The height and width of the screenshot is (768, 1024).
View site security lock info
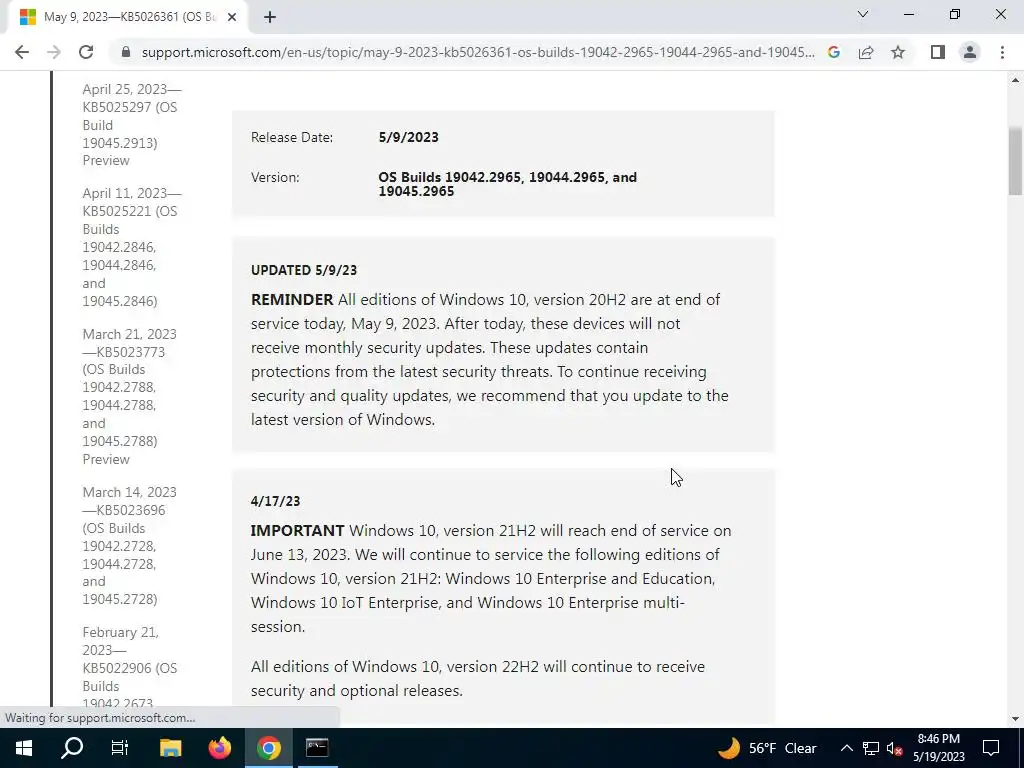coord(126,52)
